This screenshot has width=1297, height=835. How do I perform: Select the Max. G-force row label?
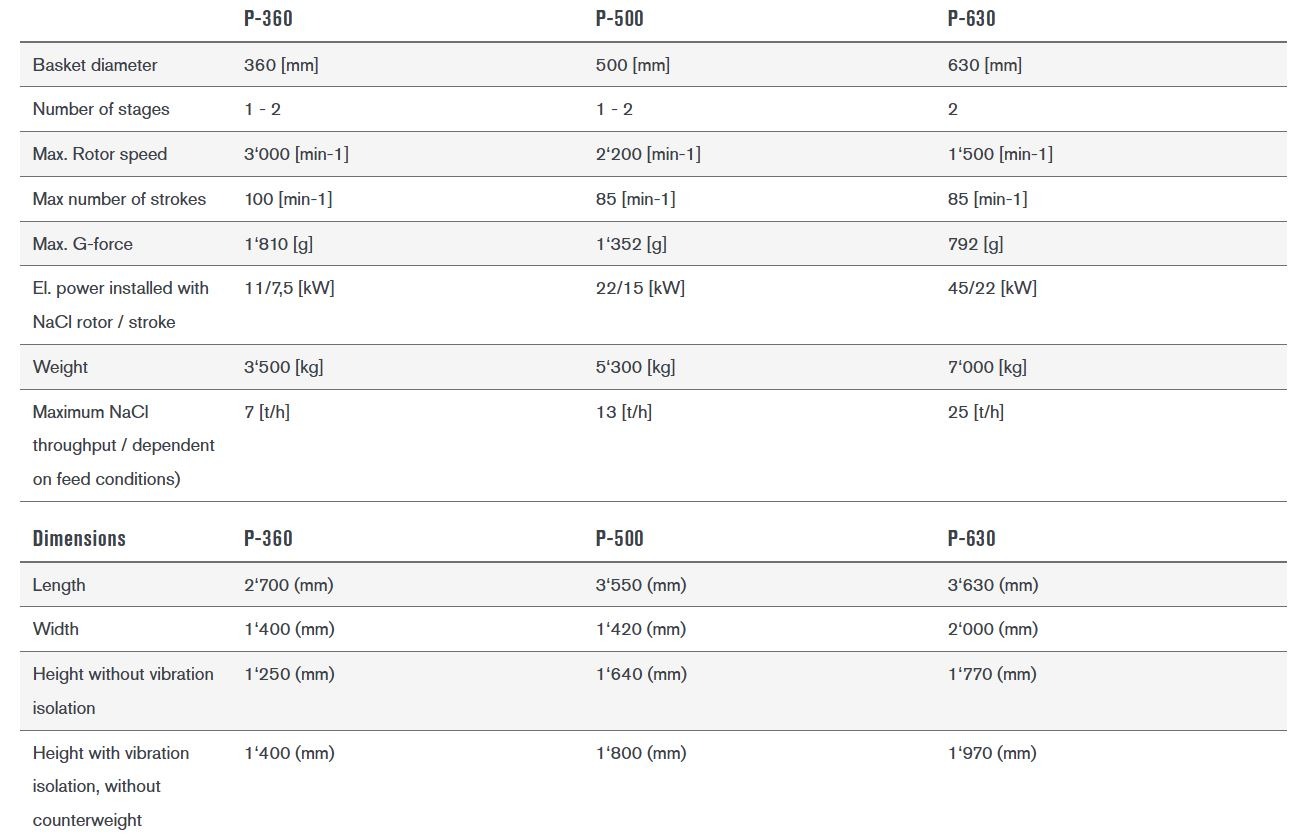click(x=82, y=244)
